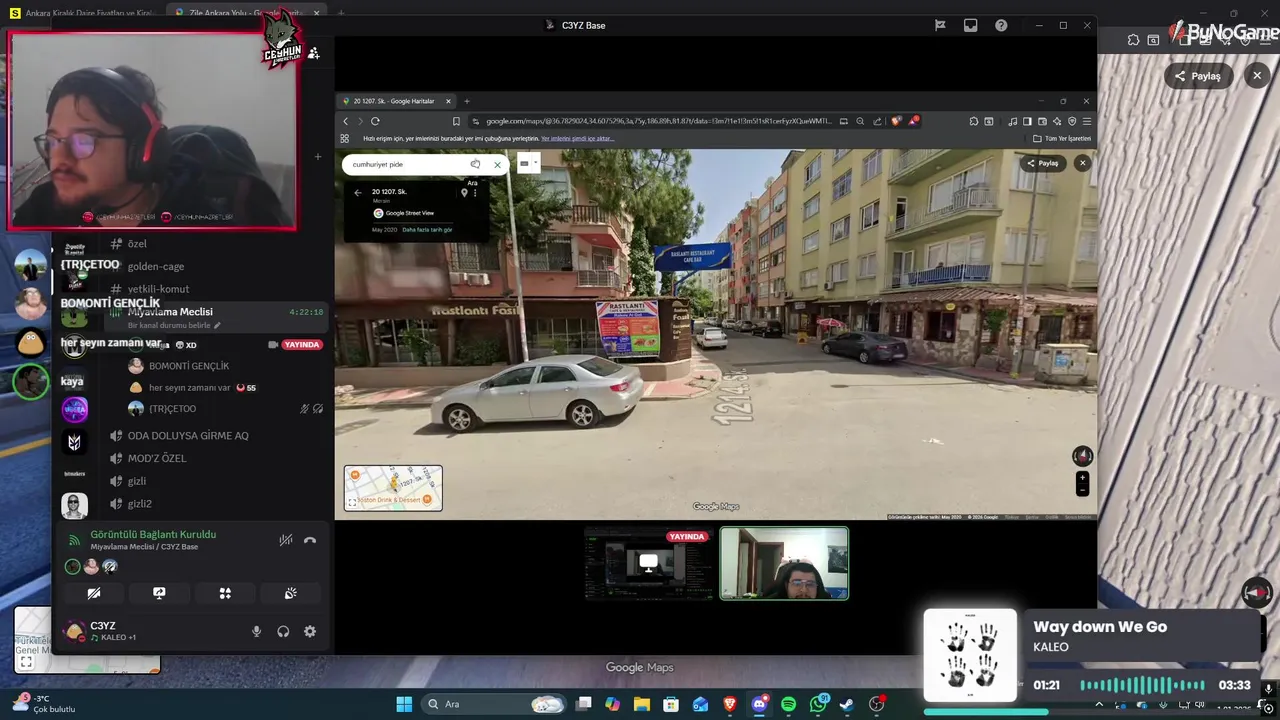This screenshot has height=720, width=1280.
Task: Select the YAYINDA stream thumbnail tile
Action: (x=648, y=563)
